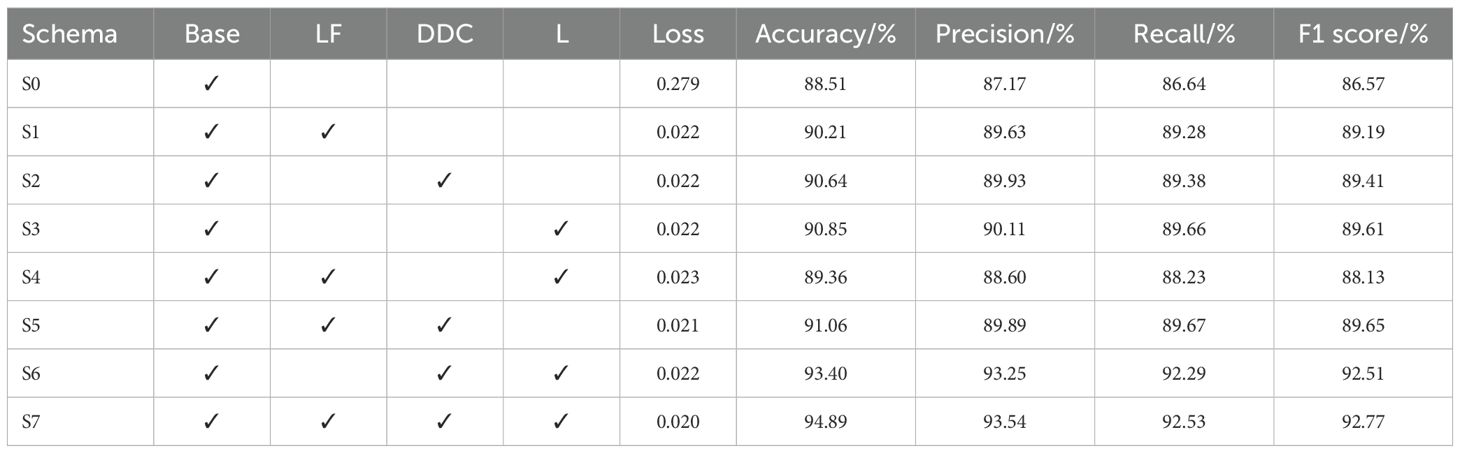Click the LF checkmark in row S1
This screenshot has height=453, width=1460.
[327, 132]
